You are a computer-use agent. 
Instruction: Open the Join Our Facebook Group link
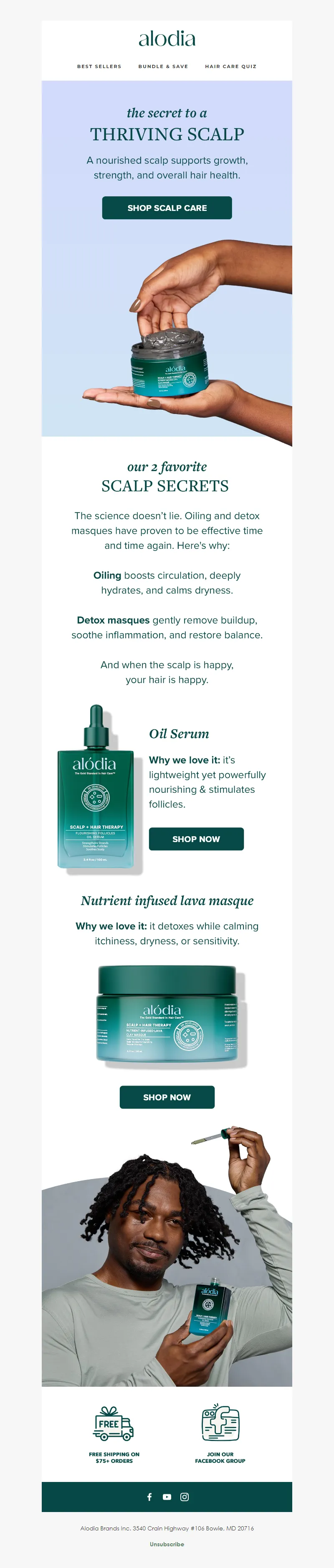coord(220,1457)
